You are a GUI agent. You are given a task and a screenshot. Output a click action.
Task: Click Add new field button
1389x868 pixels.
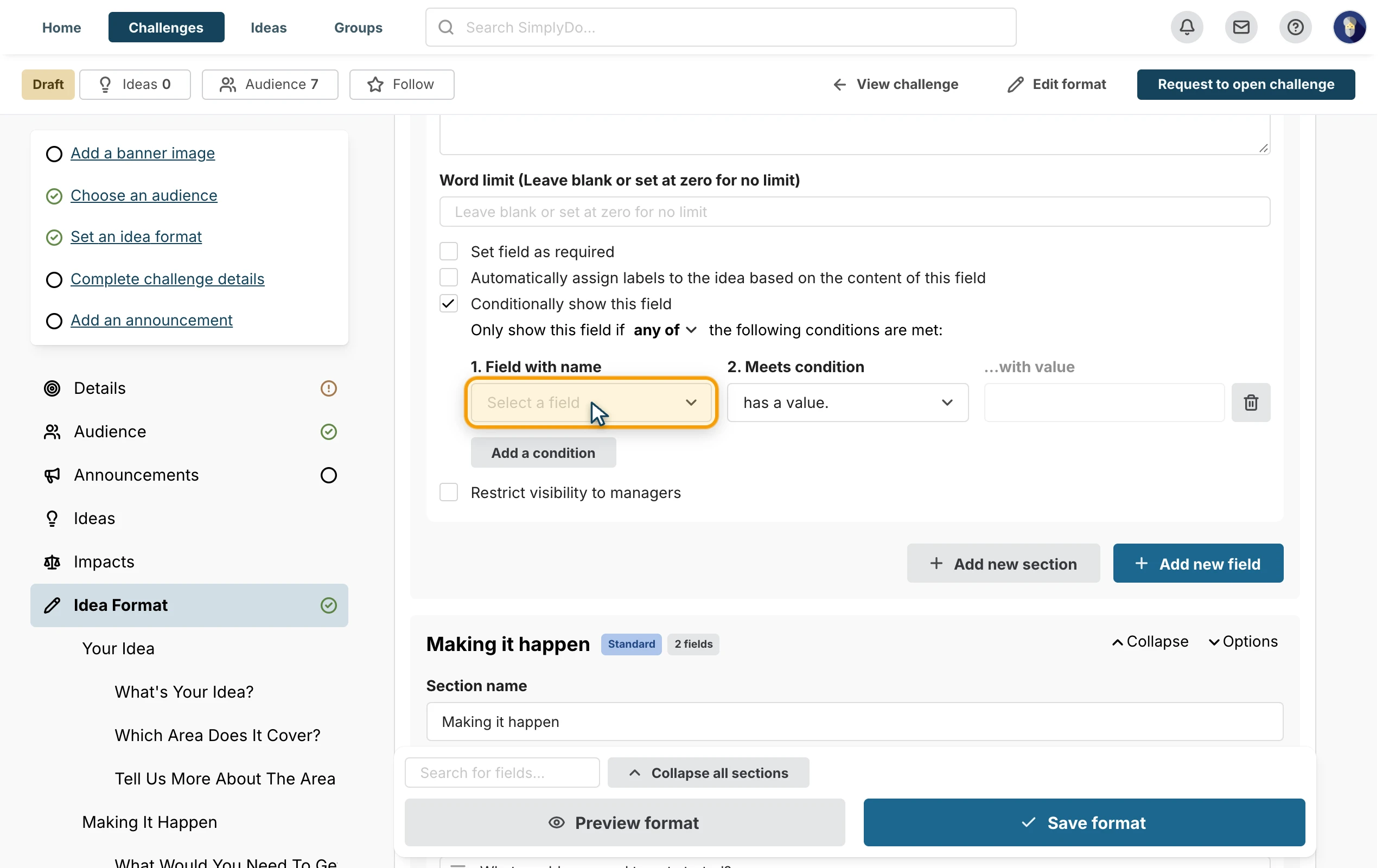[1198, 564]
